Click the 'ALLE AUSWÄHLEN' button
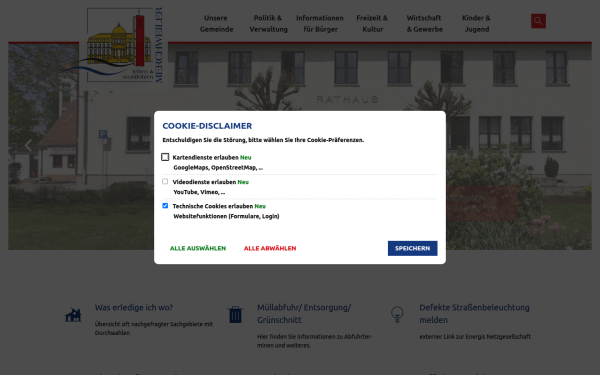 click(x=198, y=248)
